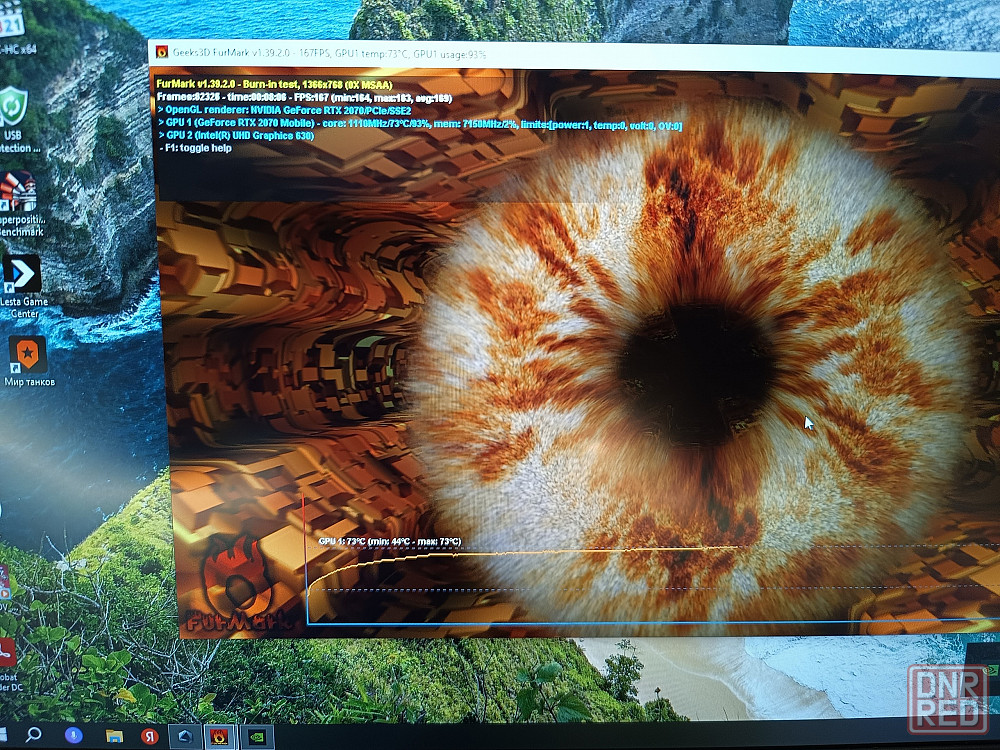1000x750 pixels.
Task: Launch Мир танков desktop shortcut
Action: [28, 355]
